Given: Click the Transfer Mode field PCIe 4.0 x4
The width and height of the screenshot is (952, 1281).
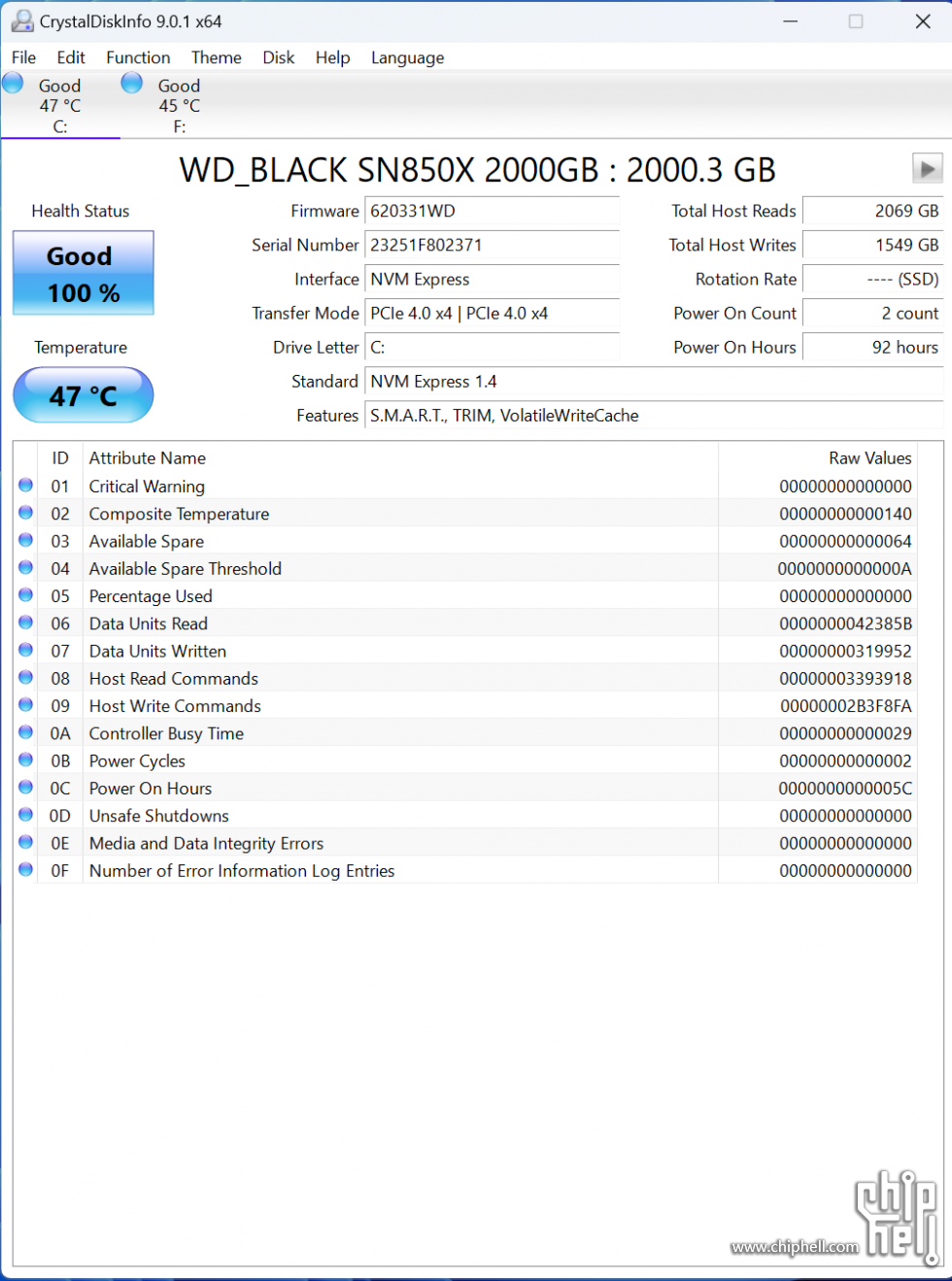Looking at the screenshot, I should point(492,313).
